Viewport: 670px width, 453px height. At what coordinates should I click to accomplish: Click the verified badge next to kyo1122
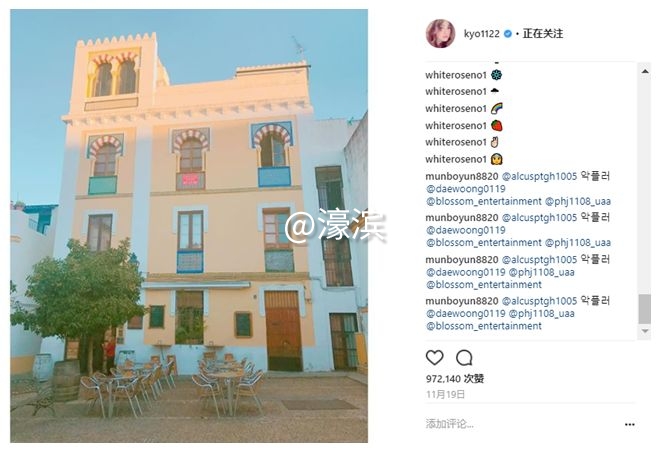pos(508,34)
